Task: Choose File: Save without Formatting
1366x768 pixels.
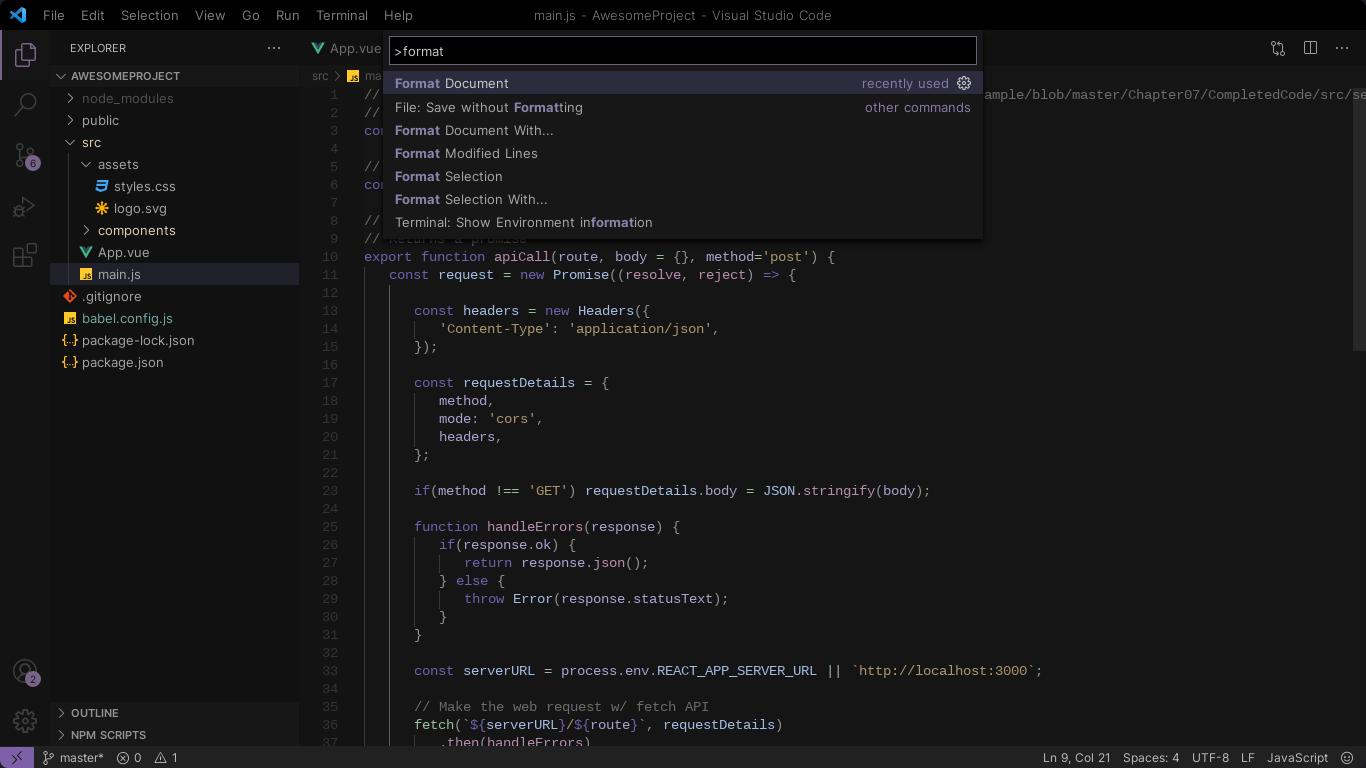Action: 683,107
